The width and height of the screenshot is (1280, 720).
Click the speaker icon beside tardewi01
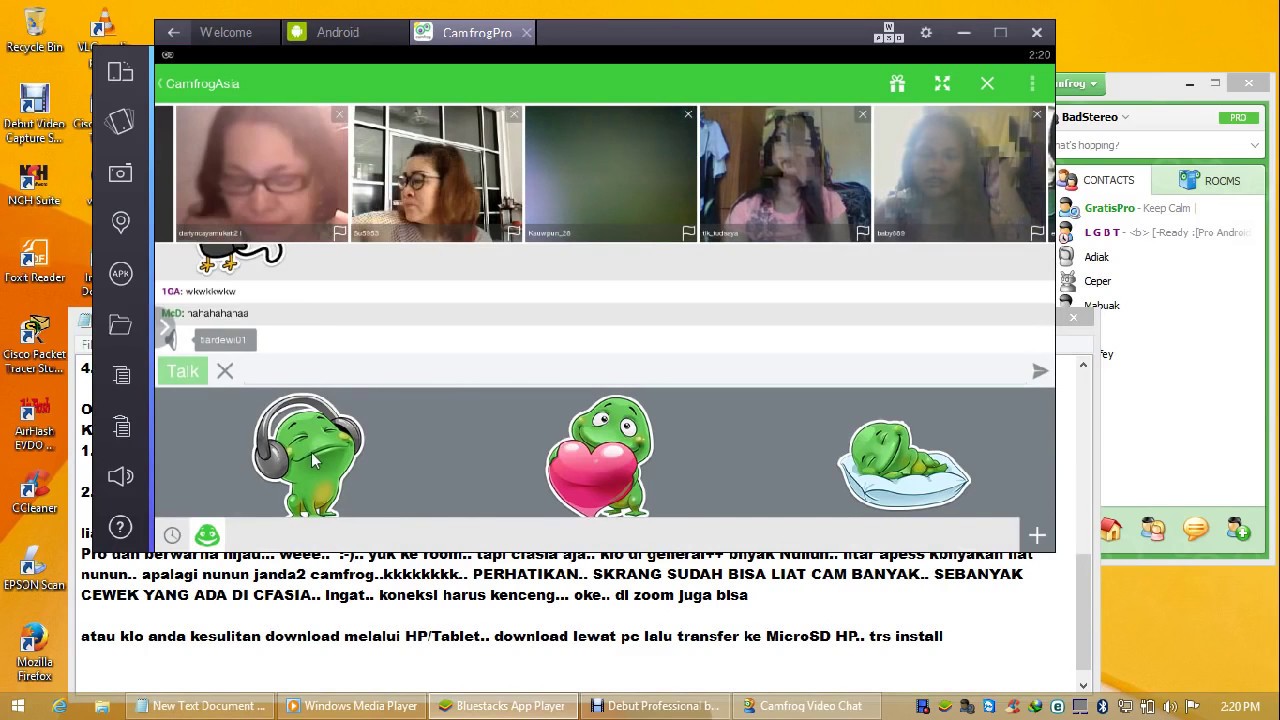(170, 340)
